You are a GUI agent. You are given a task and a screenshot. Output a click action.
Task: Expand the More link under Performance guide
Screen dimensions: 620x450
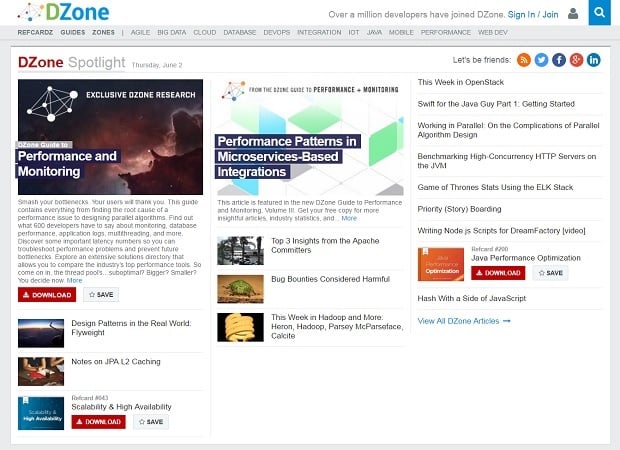(x=75, y=281)
